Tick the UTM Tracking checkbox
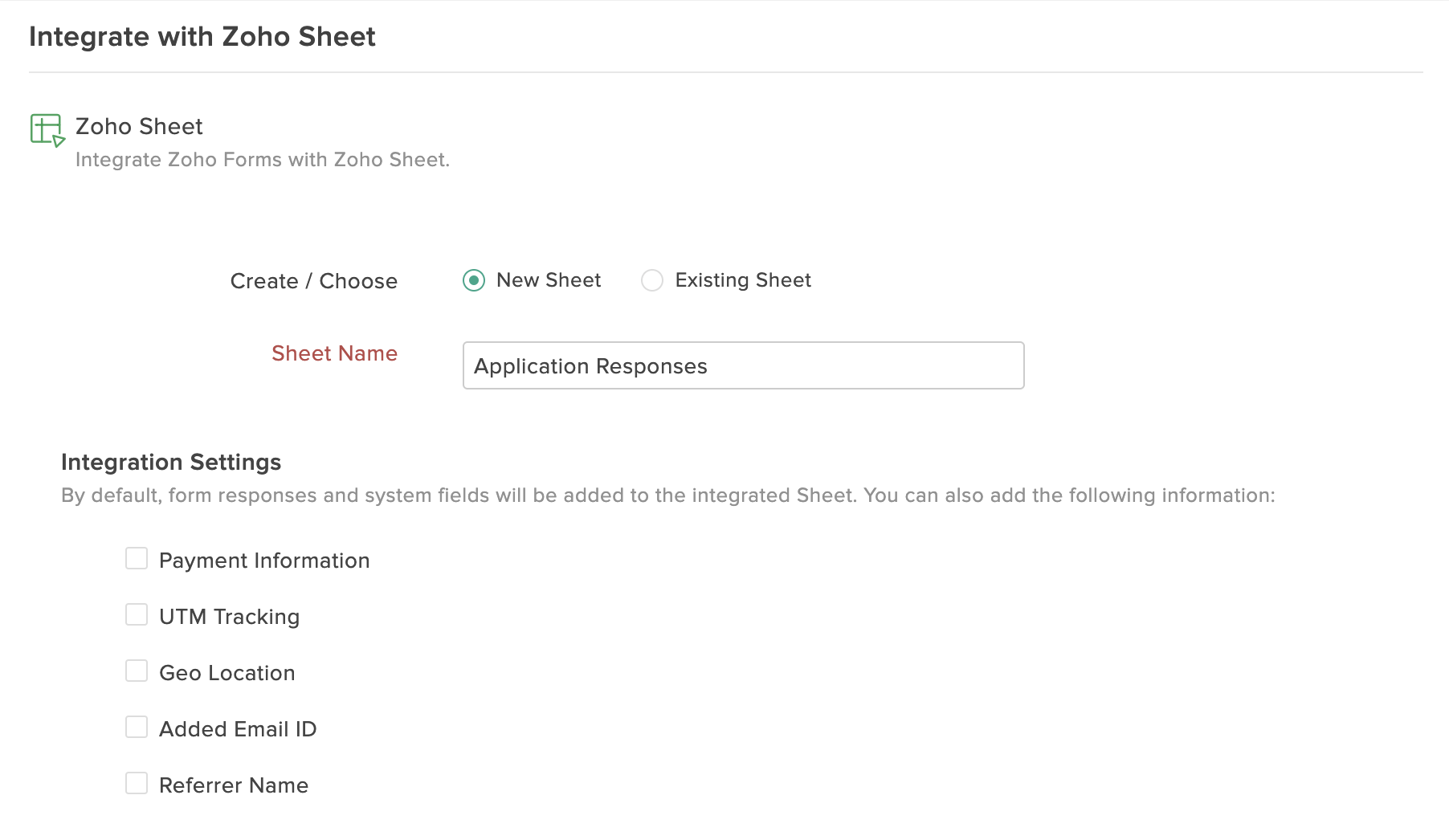Image resolution: width=1449 pixels, height=840 pixels. [137, 615]
